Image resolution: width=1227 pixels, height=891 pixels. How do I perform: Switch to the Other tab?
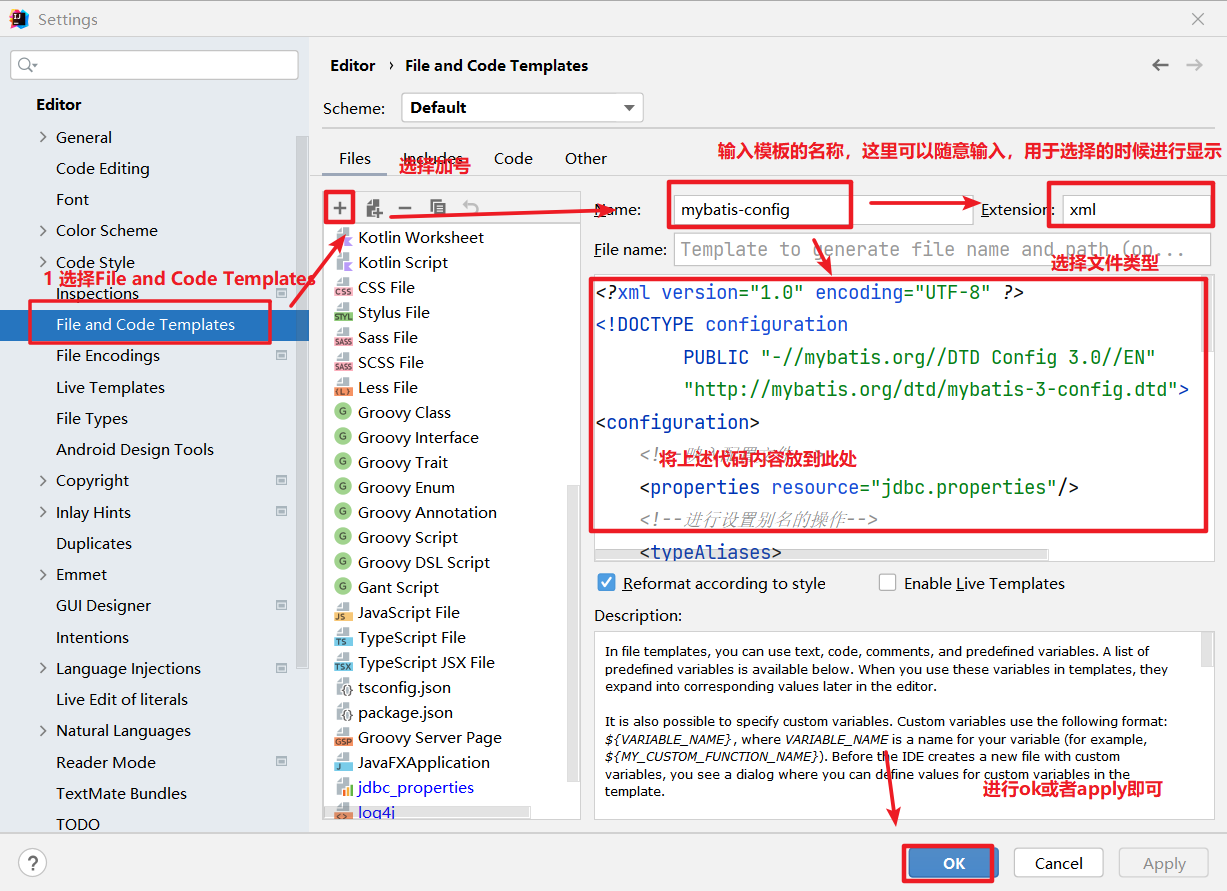pyautogui.click(x=586, y=158)
